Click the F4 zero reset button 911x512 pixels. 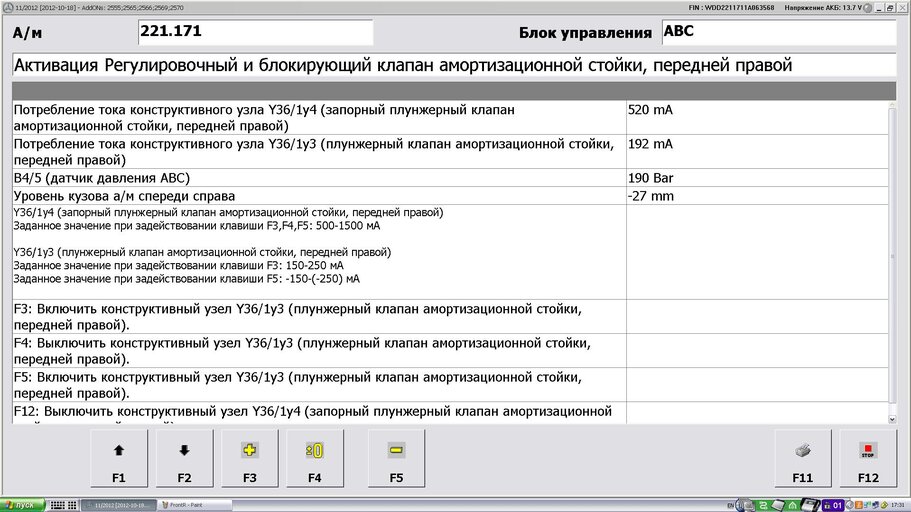pos(314,460)
